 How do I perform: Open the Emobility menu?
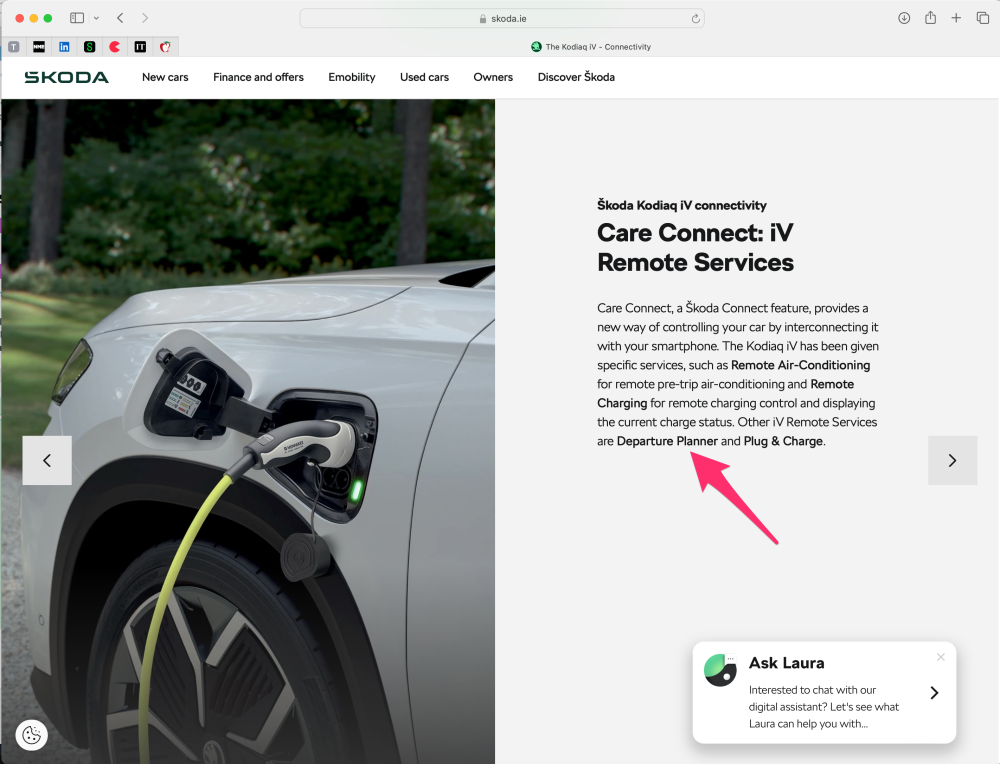352,77
